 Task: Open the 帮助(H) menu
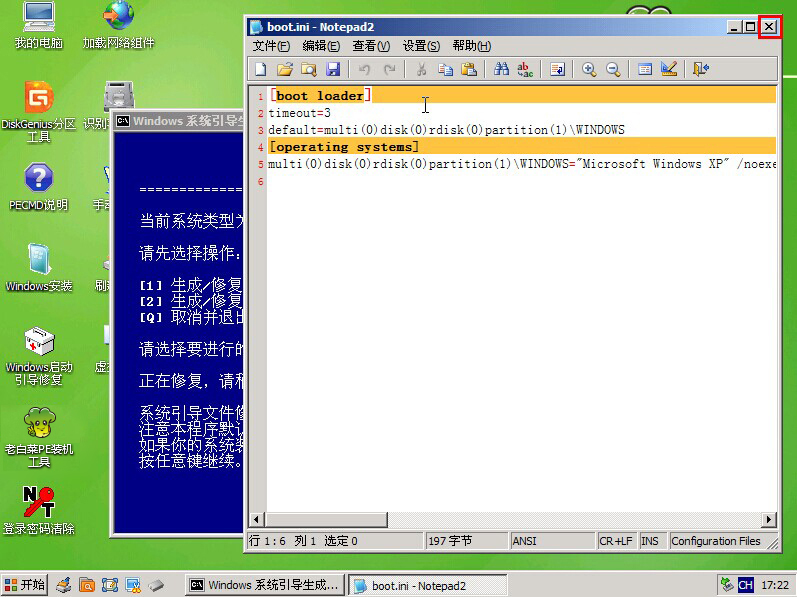472,46
